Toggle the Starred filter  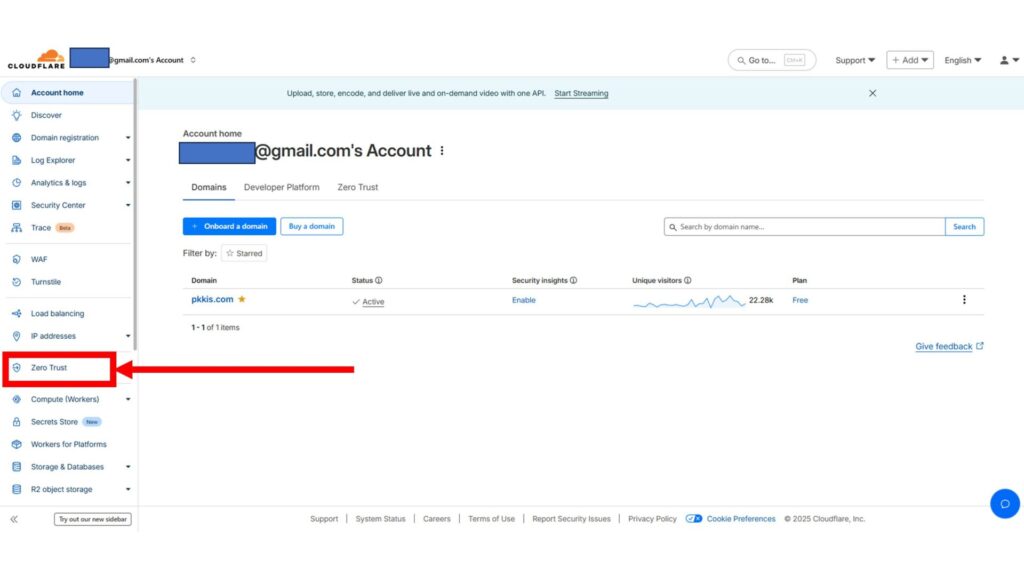244,253
